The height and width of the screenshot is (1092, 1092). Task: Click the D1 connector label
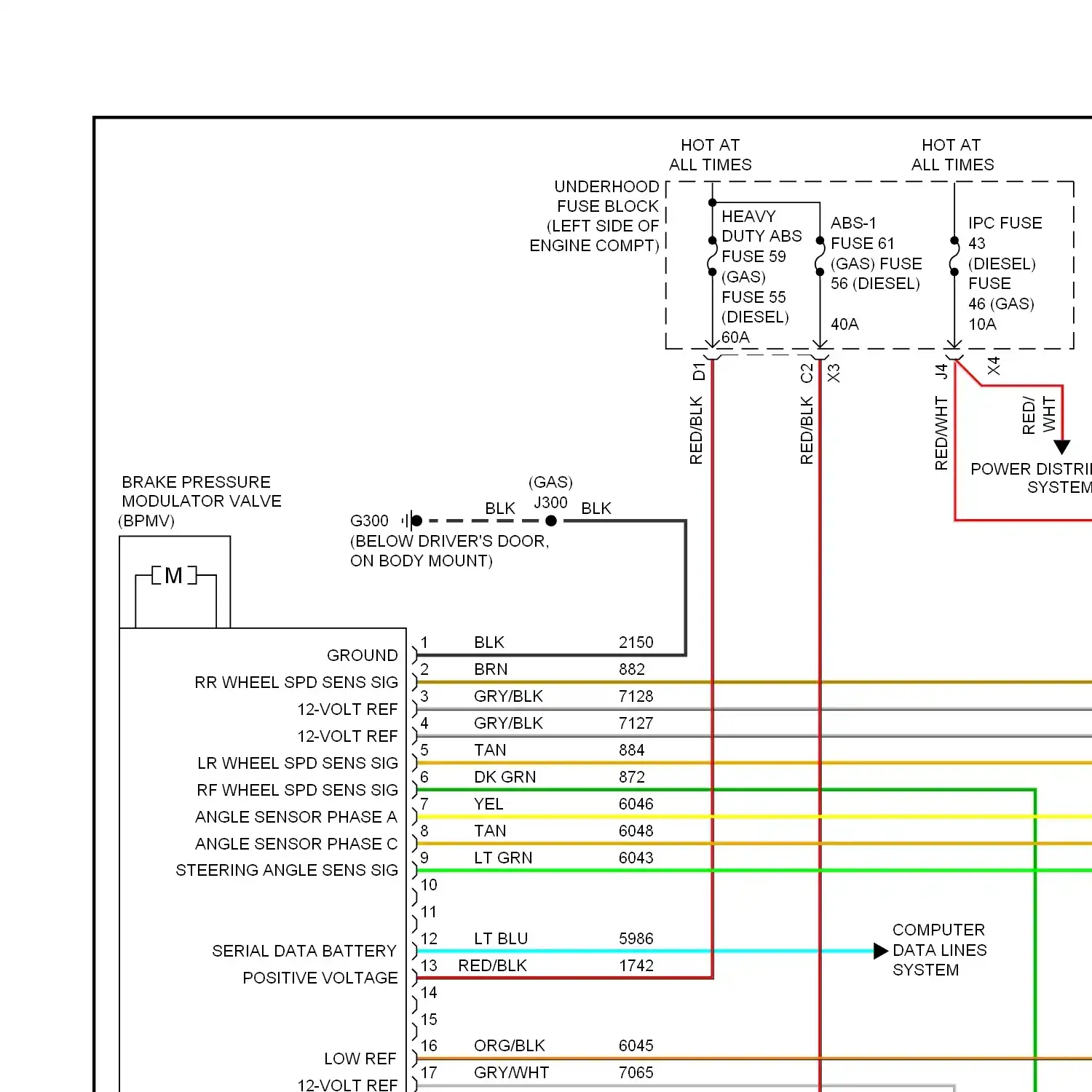(x=699, y=371)
